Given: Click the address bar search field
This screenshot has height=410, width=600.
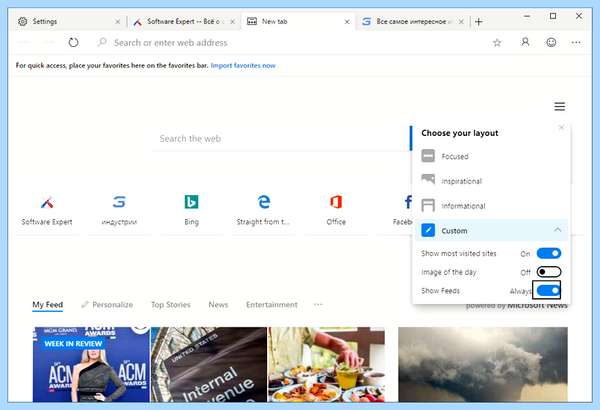Looking at the screenshot, I should pos(291,42).
